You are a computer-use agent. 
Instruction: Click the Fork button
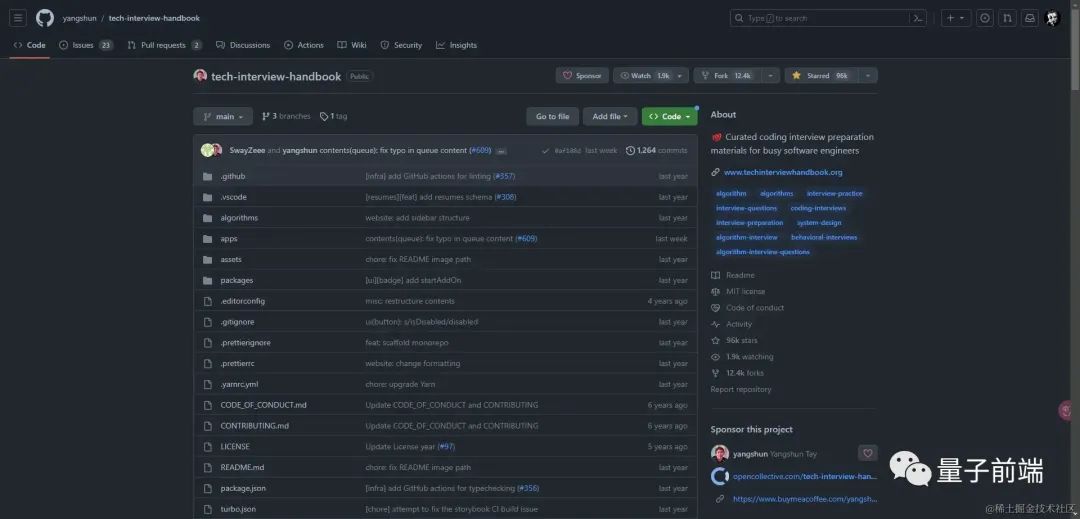click(x=728, y=76)
